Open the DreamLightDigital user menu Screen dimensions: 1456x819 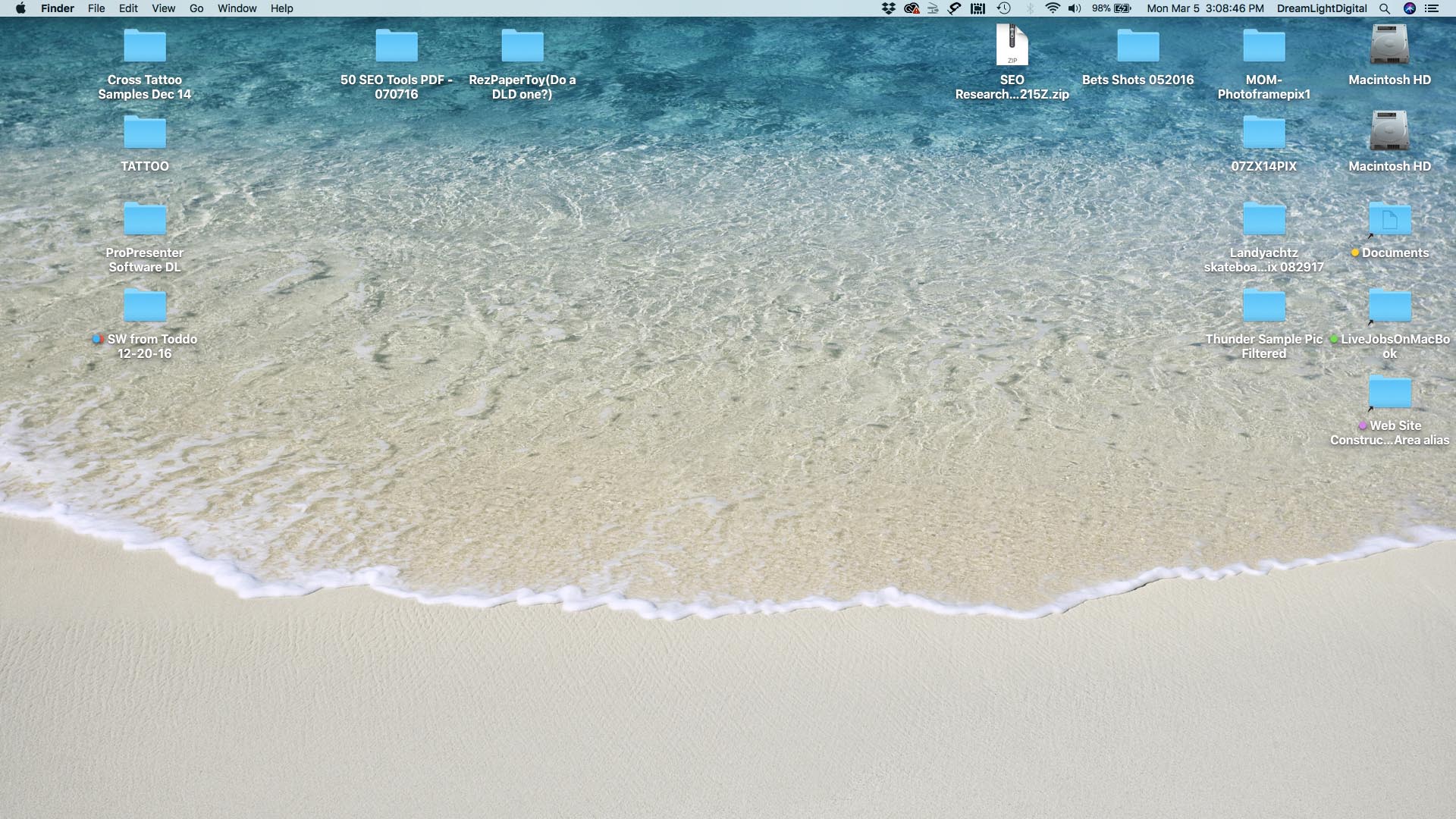point(1322,8)
